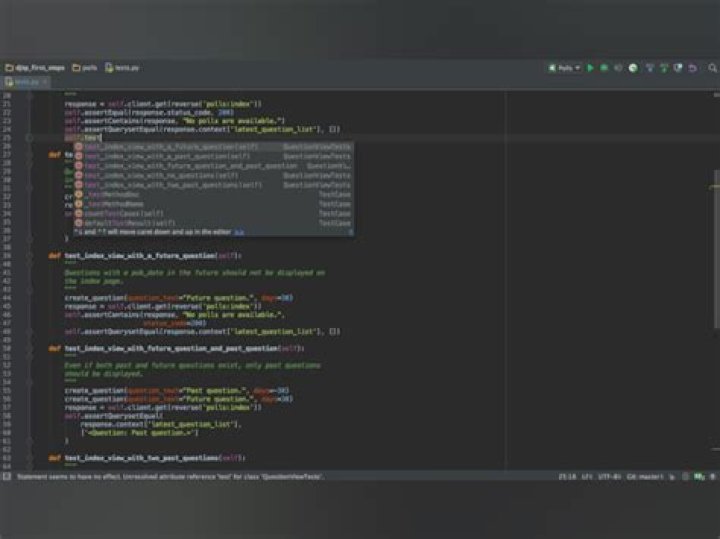Click tool windows toggle icon in status bar corner
Screen dimensions: 720x539
tap(7, 477)
